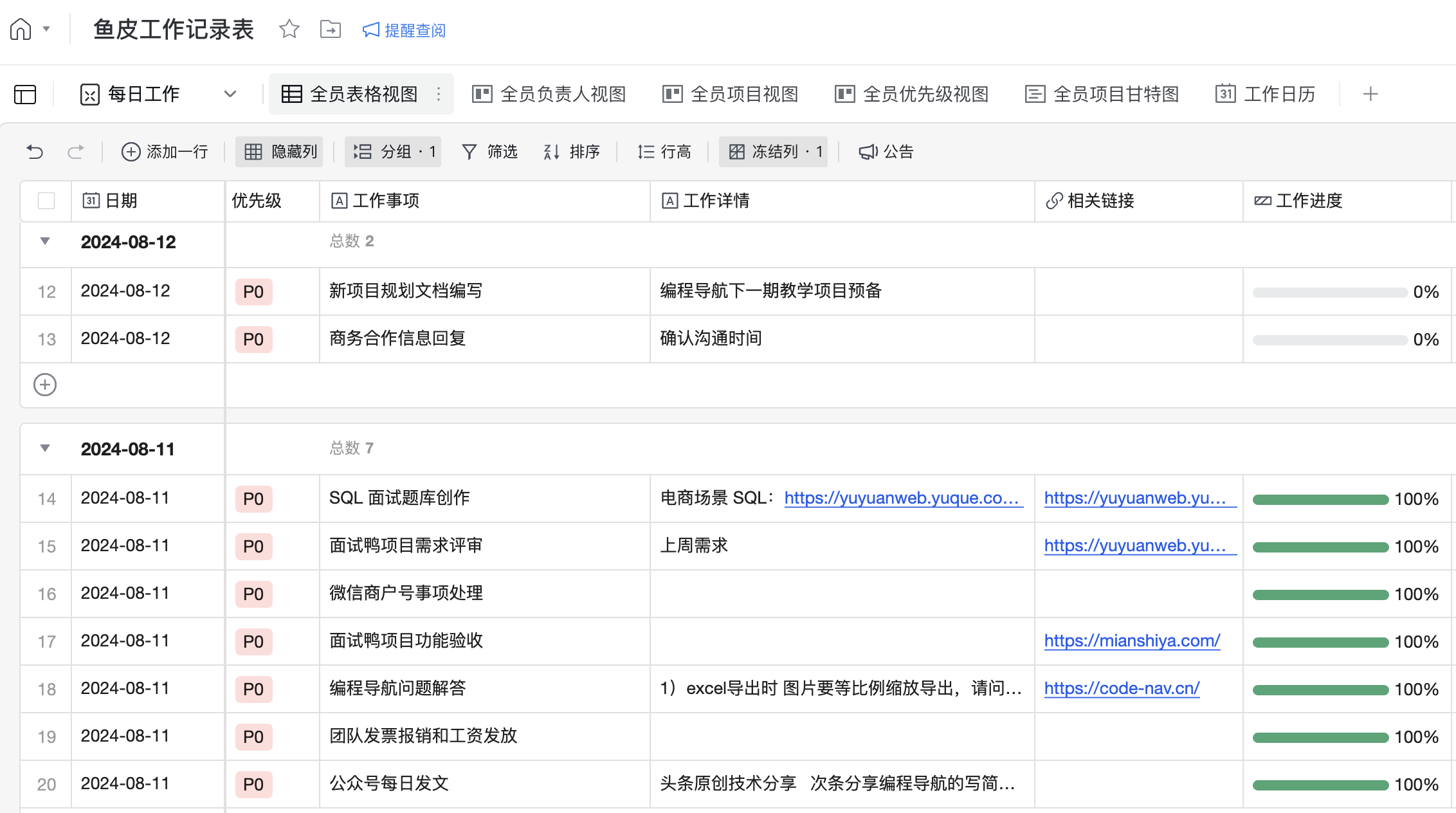This screenshot has height=813, width=1456.
Task: Adjust progress bar of SQL 面试题库创作 row
Action: (1320, 500)
